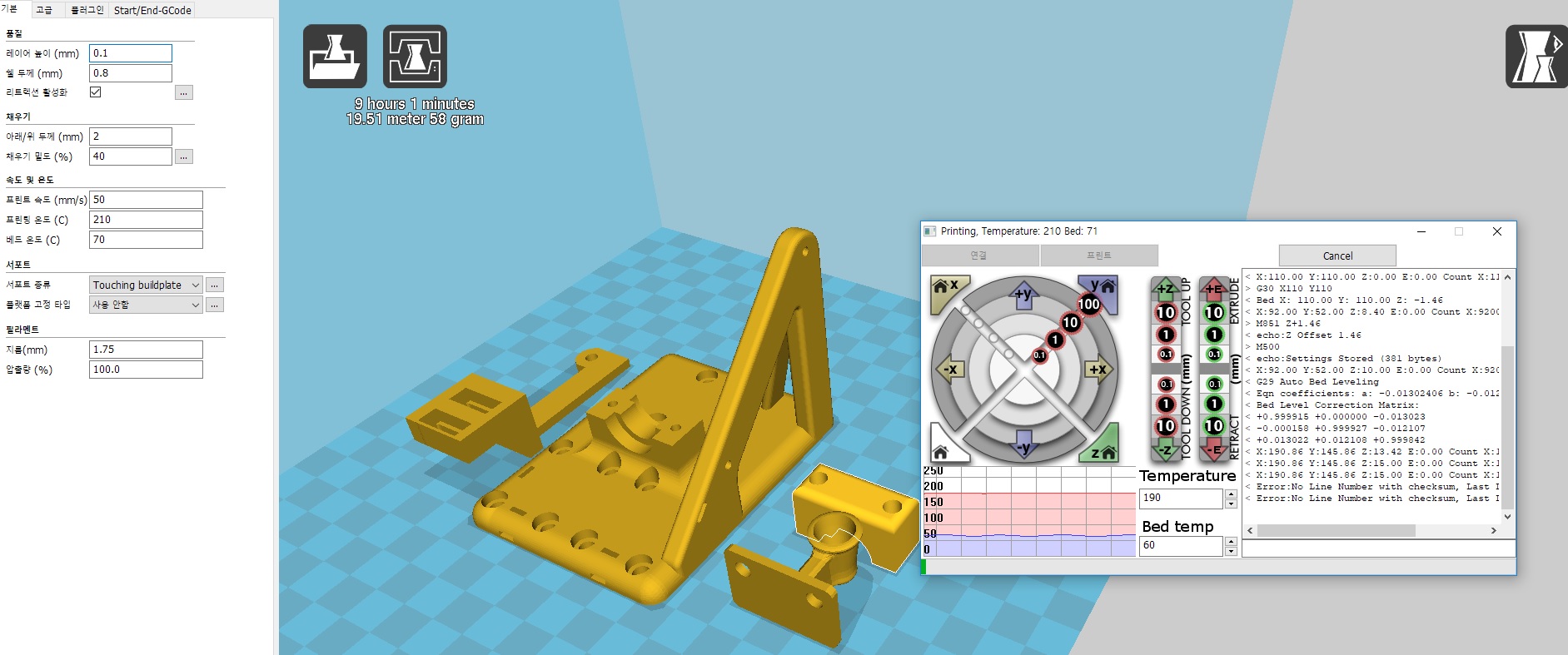Increase Temperature with the up spinner arrow
The height and width of the screenshot is (655, 1568).
pyautogui.click(x=1231, y=494)
